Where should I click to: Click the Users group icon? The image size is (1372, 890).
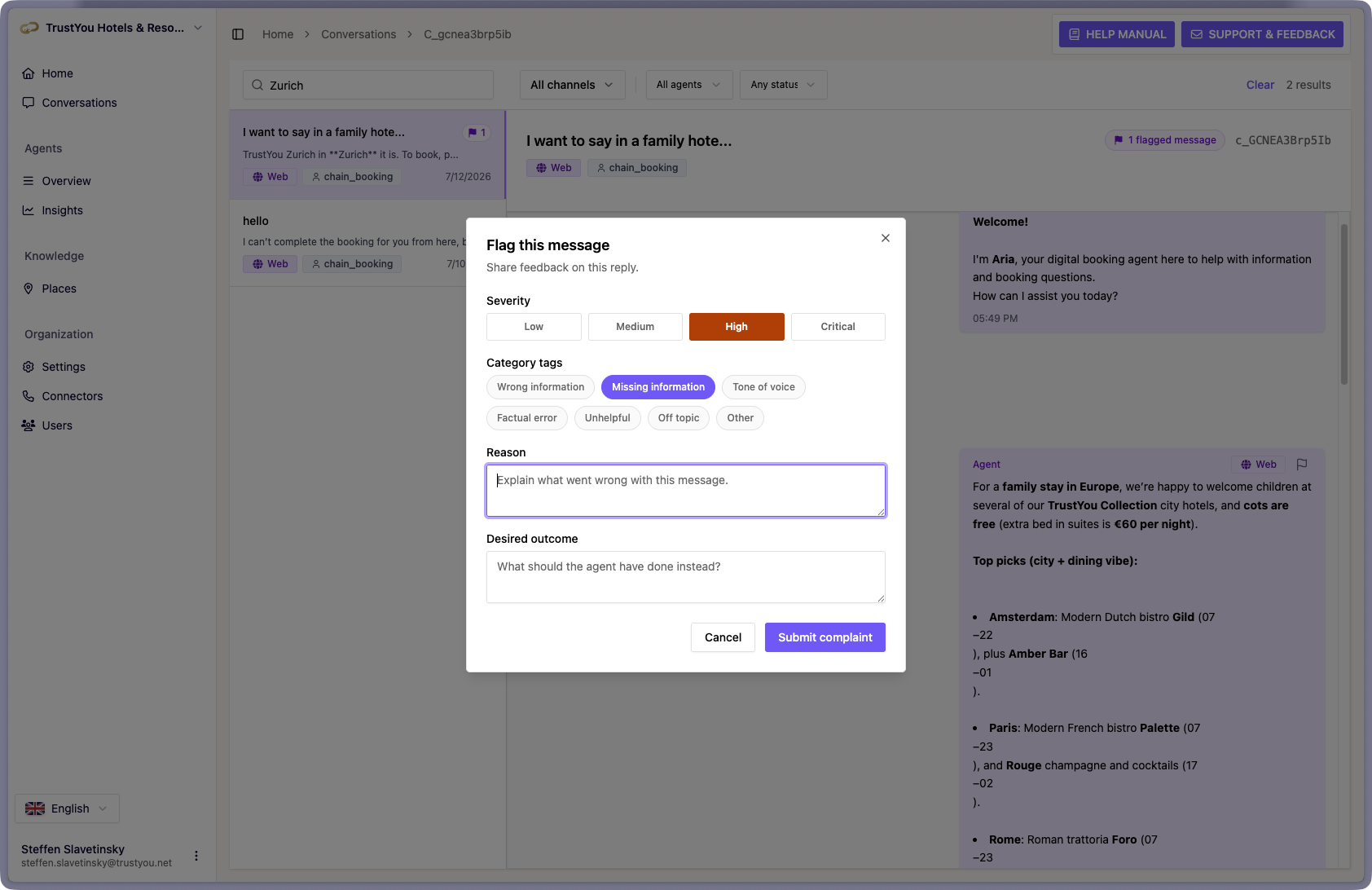(x=29, y=425)
